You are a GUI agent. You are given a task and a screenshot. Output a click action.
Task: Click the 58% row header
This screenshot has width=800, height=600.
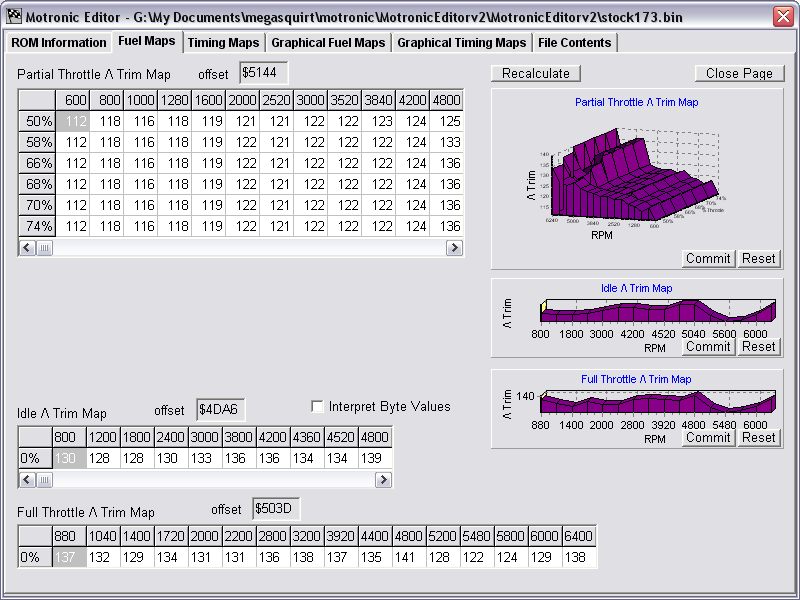pos(37,142)
